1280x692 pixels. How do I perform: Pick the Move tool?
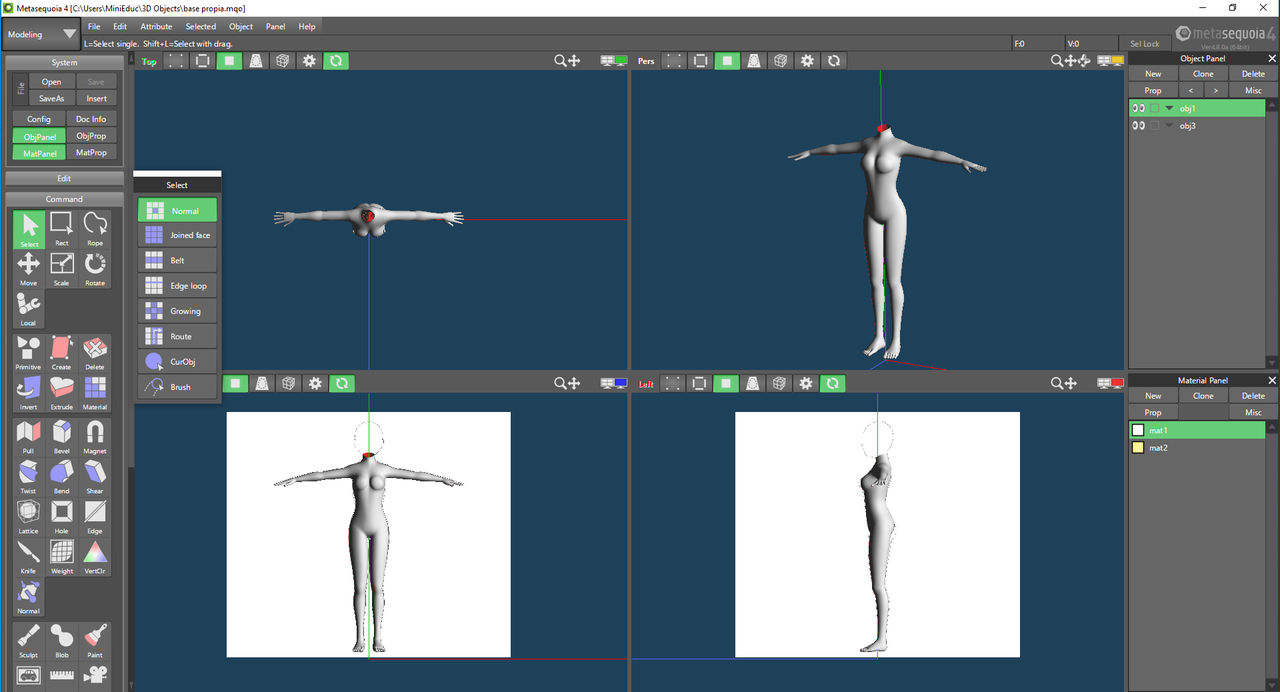click(x=29, y=269)
